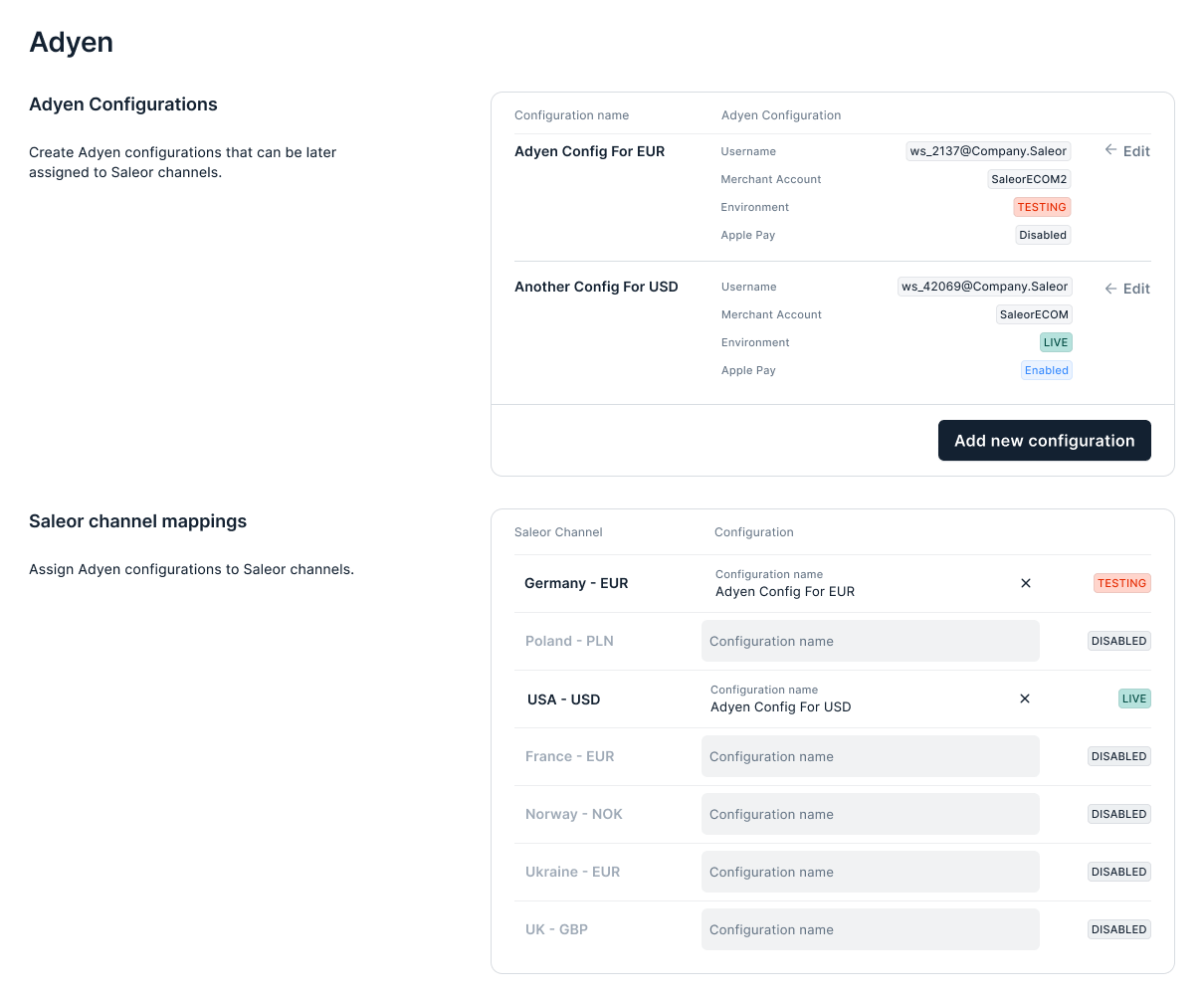The height and width of the screenshot is (998, 1204).
Task: Click the DISABLED badge next to Poland - PLN
Action: (1118, 641)
